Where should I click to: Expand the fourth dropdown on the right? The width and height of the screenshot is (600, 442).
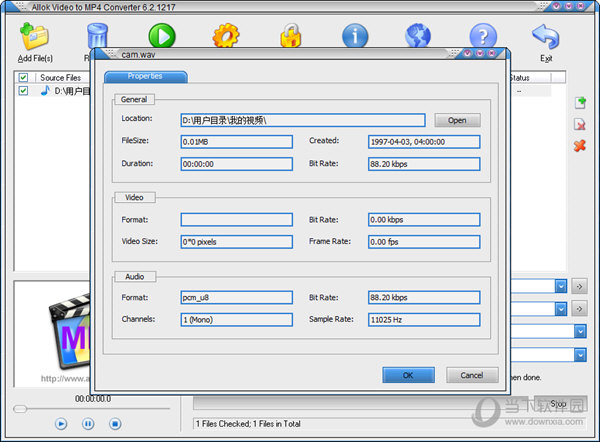tap(580, 355)
